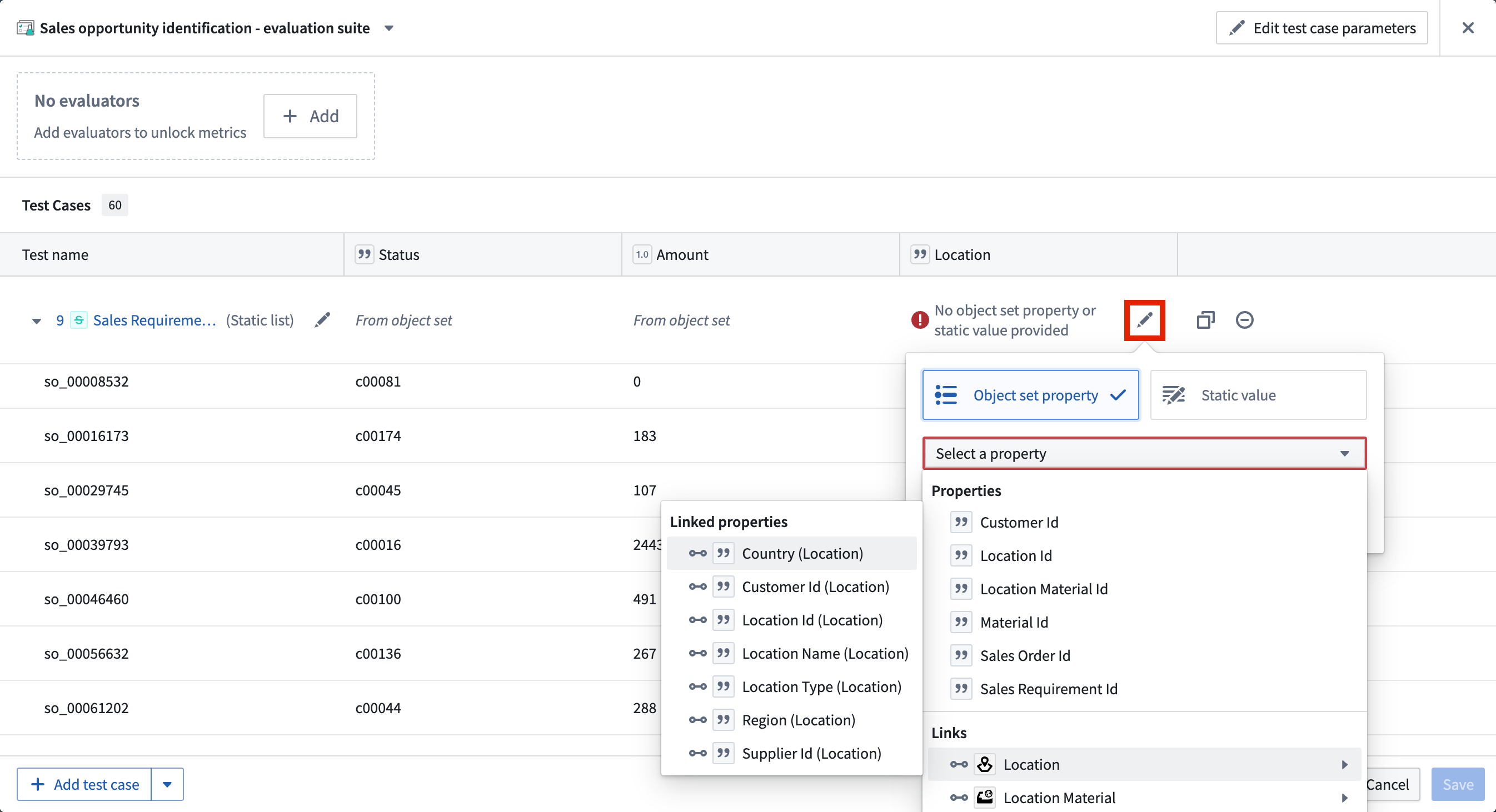Click the Sales Requirement object type icon
The width and height of the screenshot is (1496, 812).
(78, 320)
